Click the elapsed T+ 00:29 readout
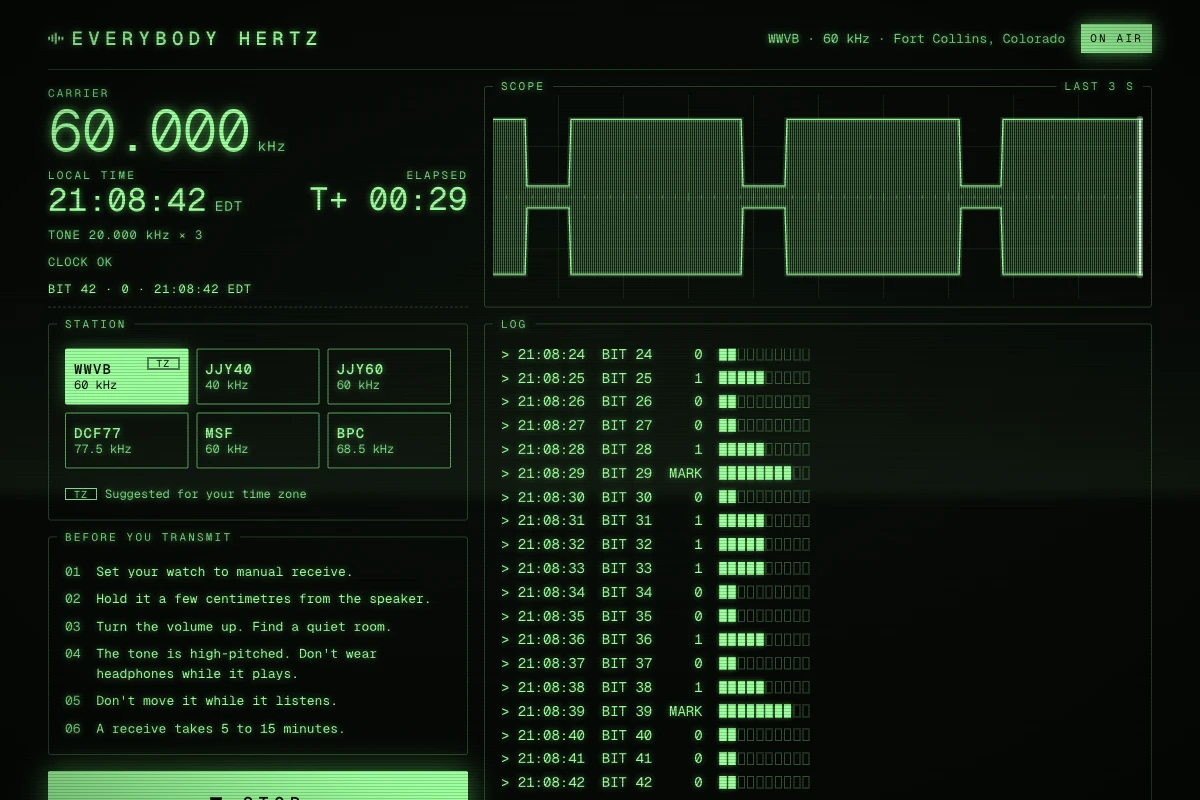The width and height of the screenshot is (1200, 800). 389,200
